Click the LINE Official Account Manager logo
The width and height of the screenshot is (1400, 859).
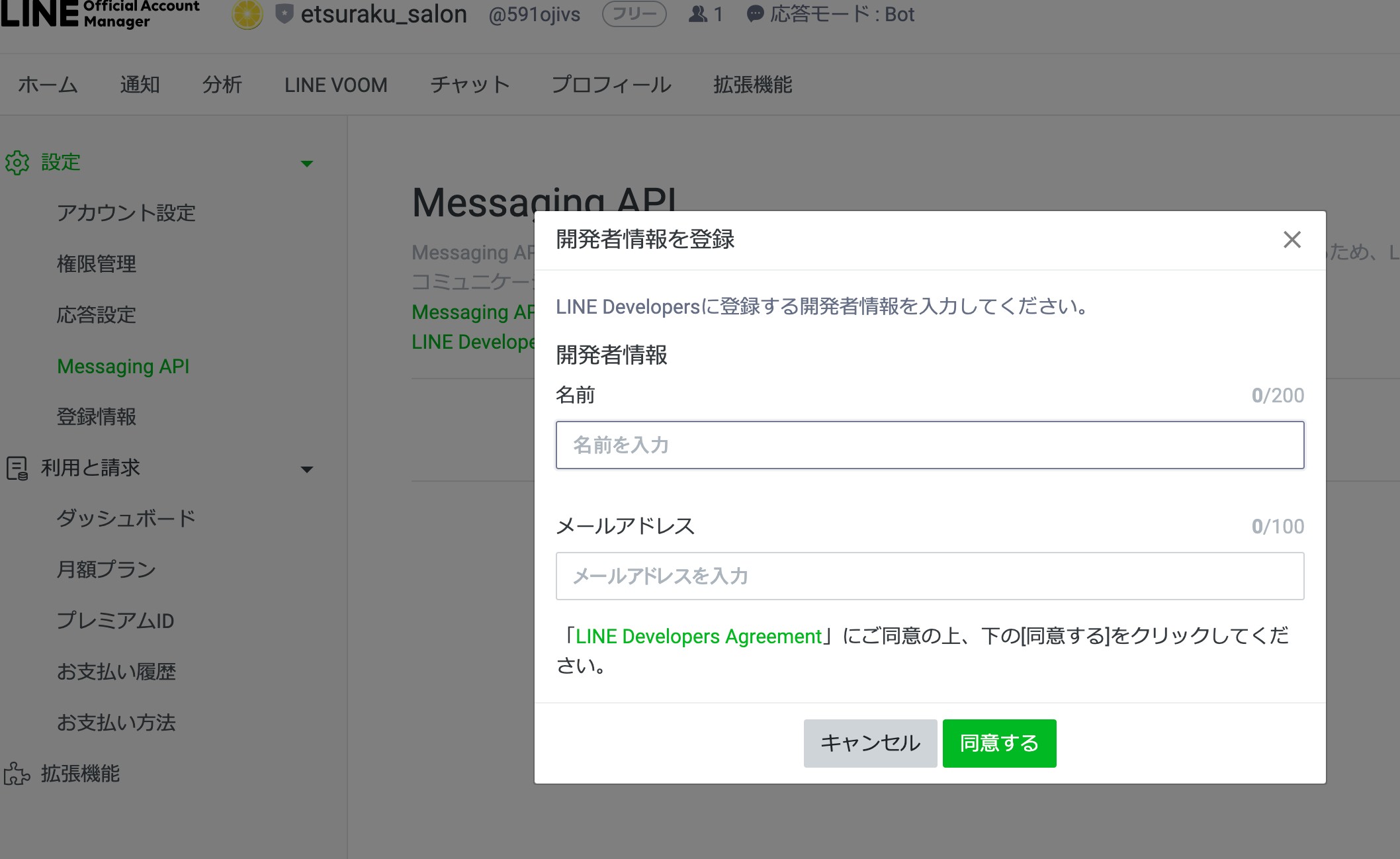tap(99, 13)
